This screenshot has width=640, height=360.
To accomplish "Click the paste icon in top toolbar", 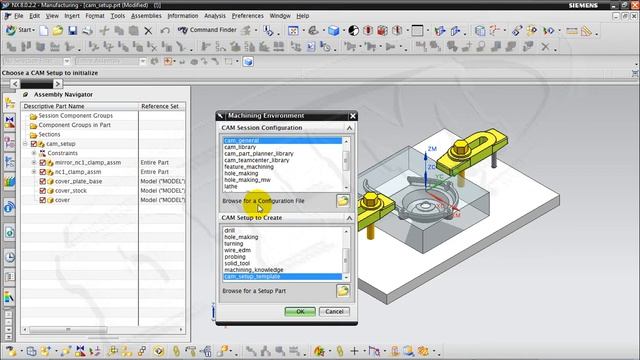I will pos(133,31).
